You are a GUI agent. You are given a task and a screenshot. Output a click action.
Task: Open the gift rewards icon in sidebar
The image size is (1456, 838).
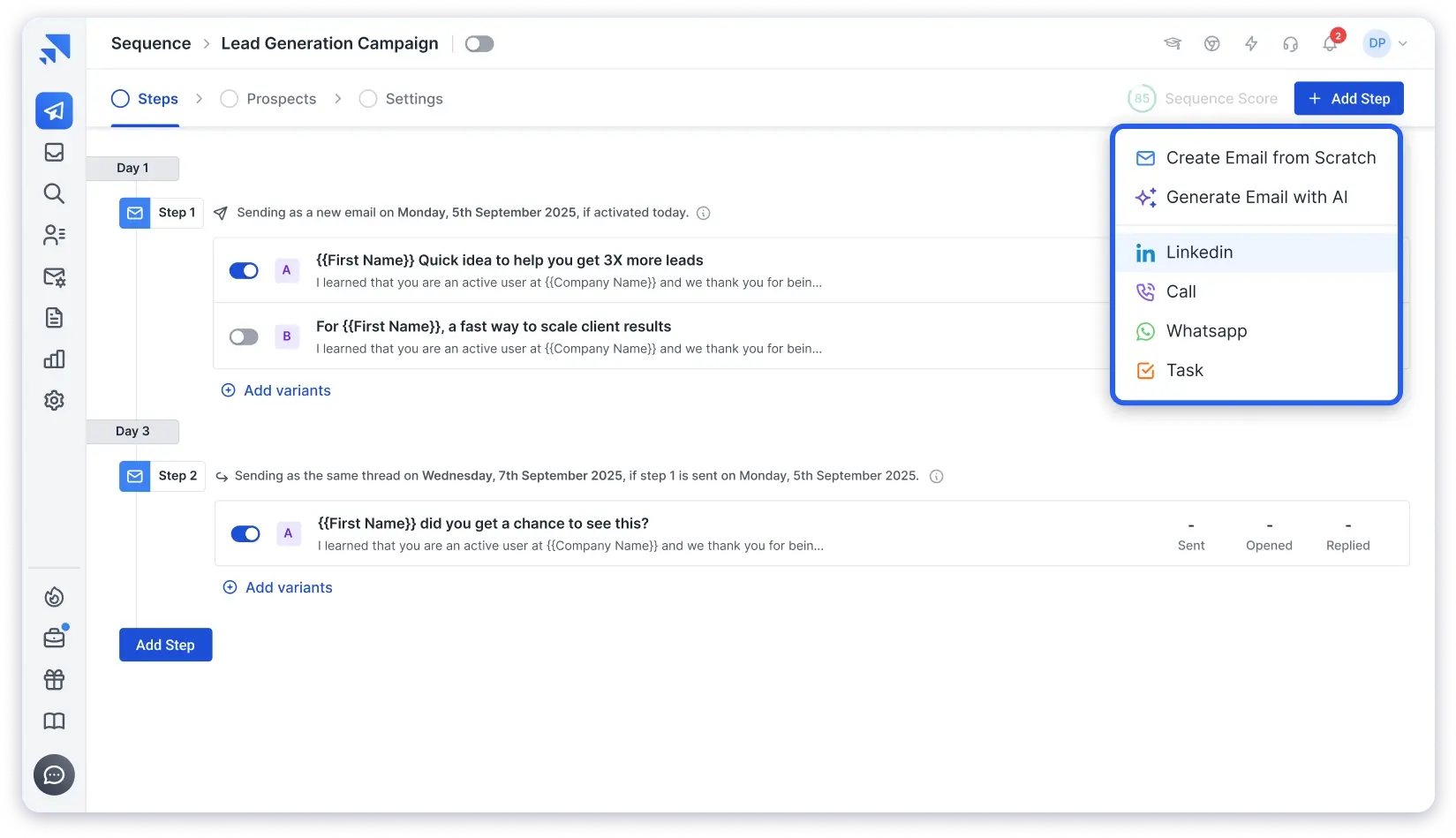pos(54,679)
